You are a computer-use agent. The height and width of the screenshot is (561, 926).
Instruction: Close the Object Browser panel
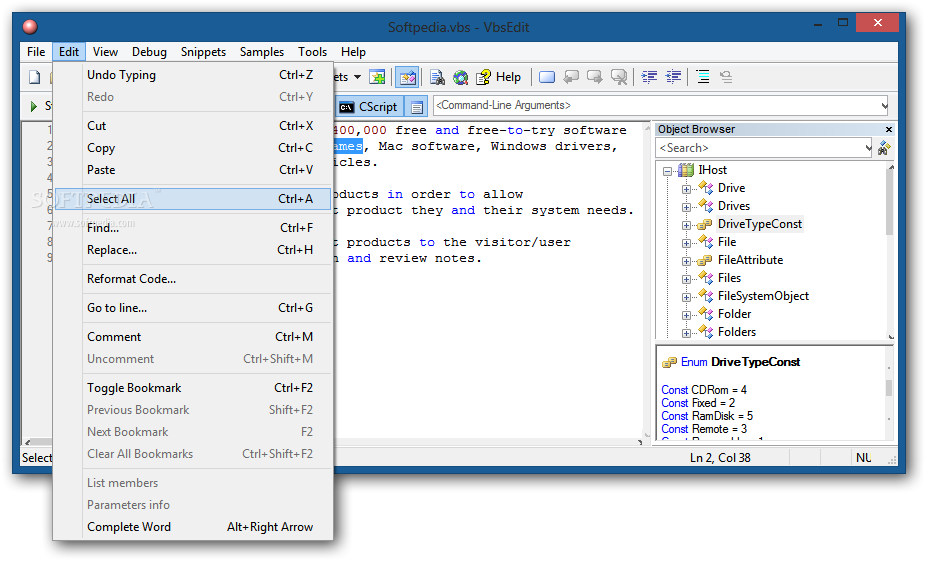pos(889,129)
